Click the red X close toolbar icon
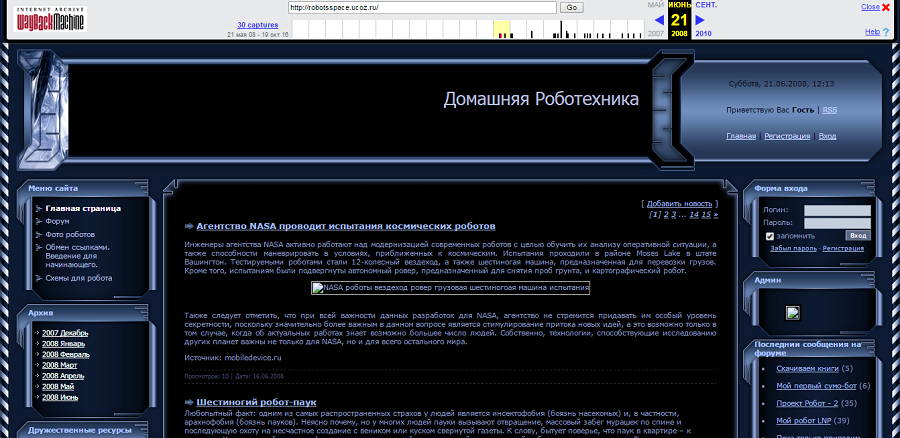Screen dimensions: 900x438 [886, 7]
